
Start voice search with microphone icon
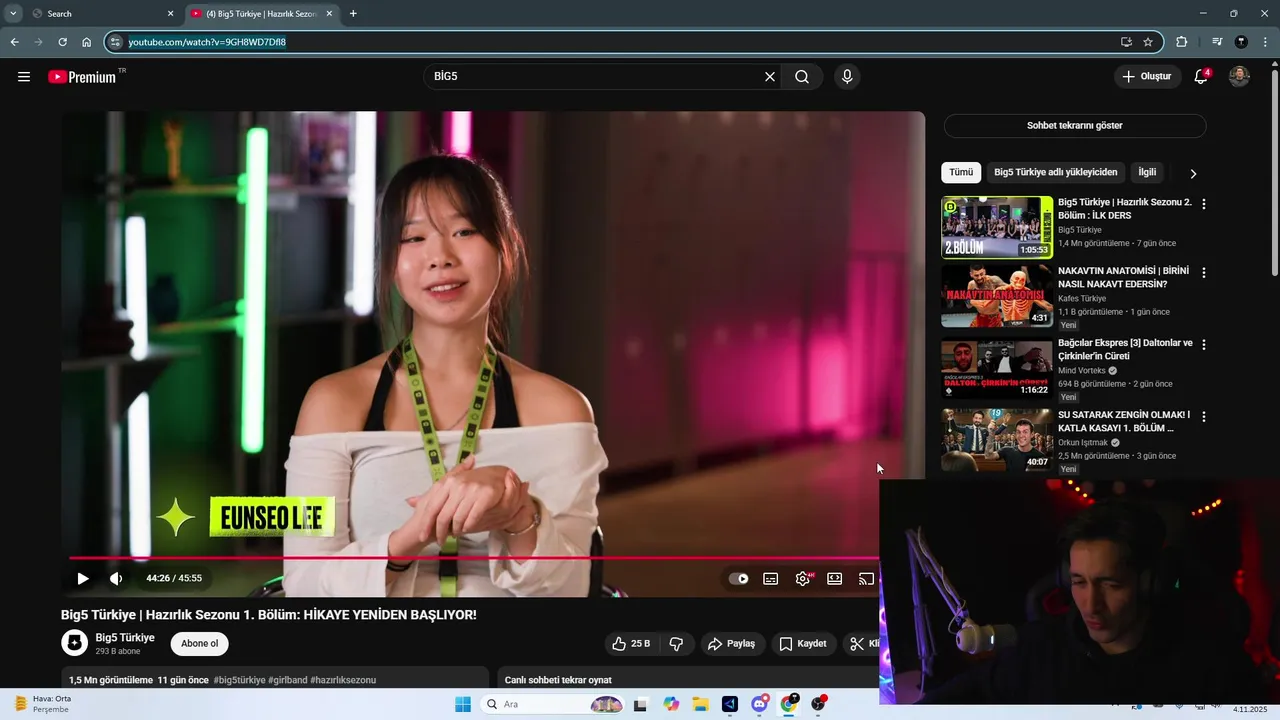click(847, 77)
